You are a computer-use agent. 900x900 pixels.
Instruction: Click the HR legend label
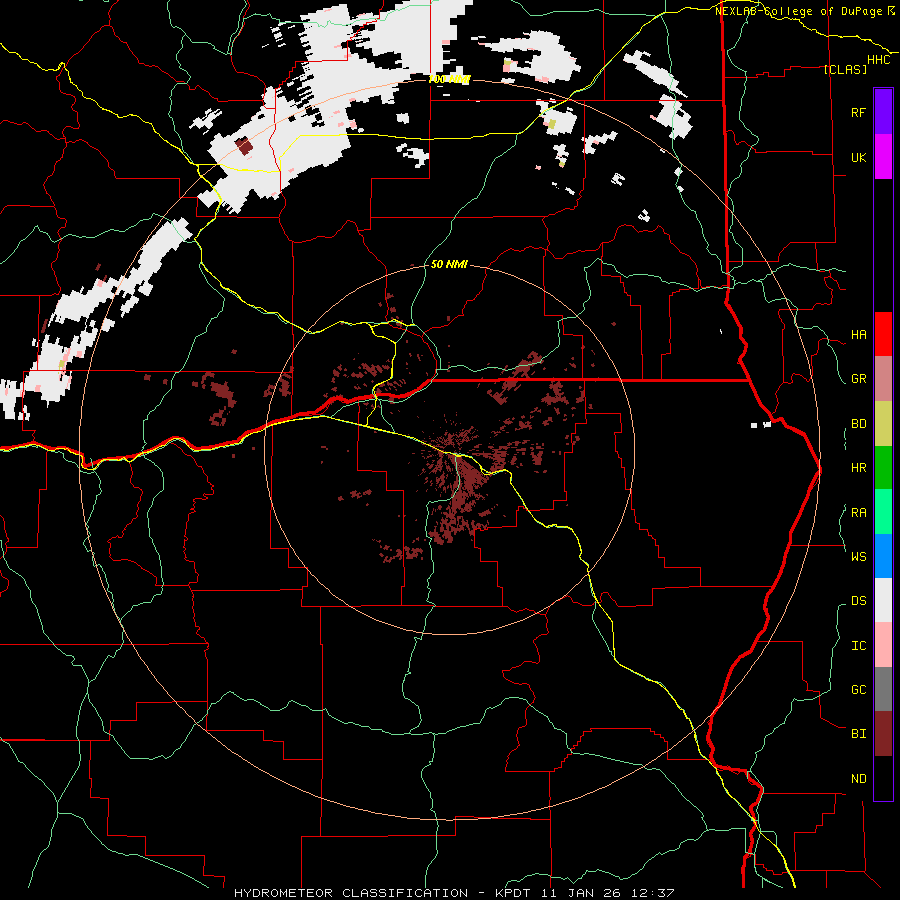tap(858, 468)
